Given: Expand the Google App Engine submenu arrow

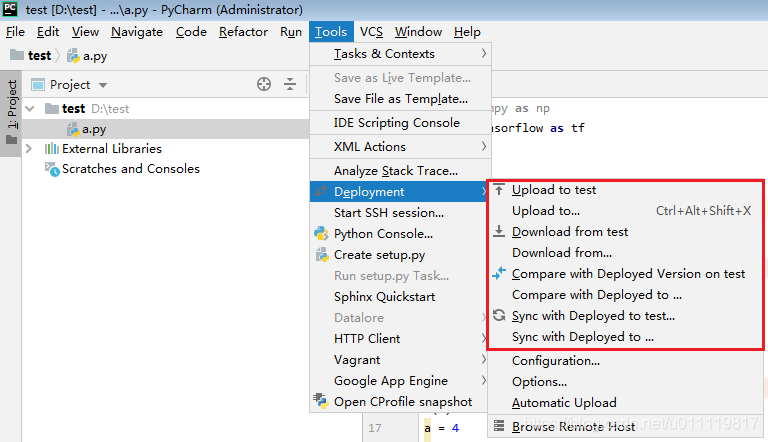Looking at the screenshot, I should click(483, 380).
